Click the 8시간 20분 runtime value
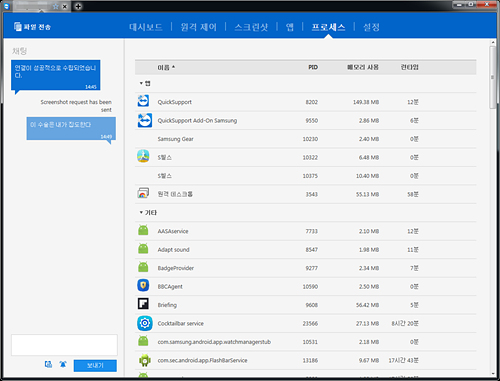Screen dimensions: 500x381 point(405,323)
